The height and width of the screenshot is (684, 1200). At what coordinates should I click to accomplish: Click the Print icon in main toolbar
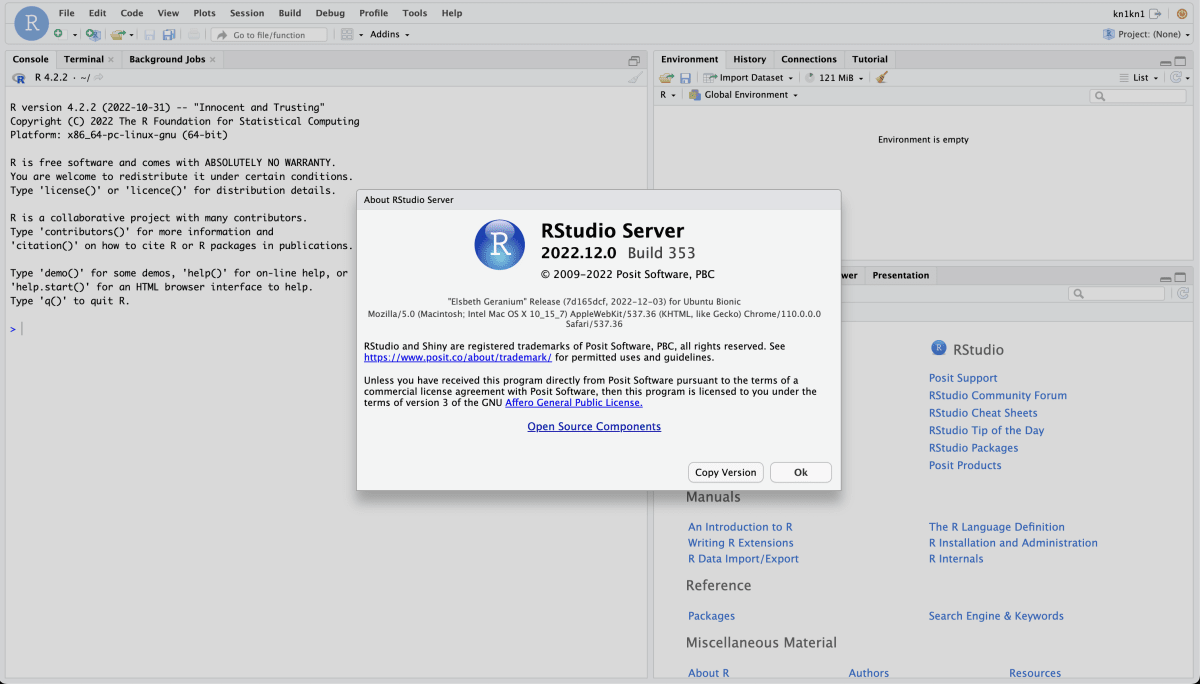pyautogui.click(x=194, y=35)
